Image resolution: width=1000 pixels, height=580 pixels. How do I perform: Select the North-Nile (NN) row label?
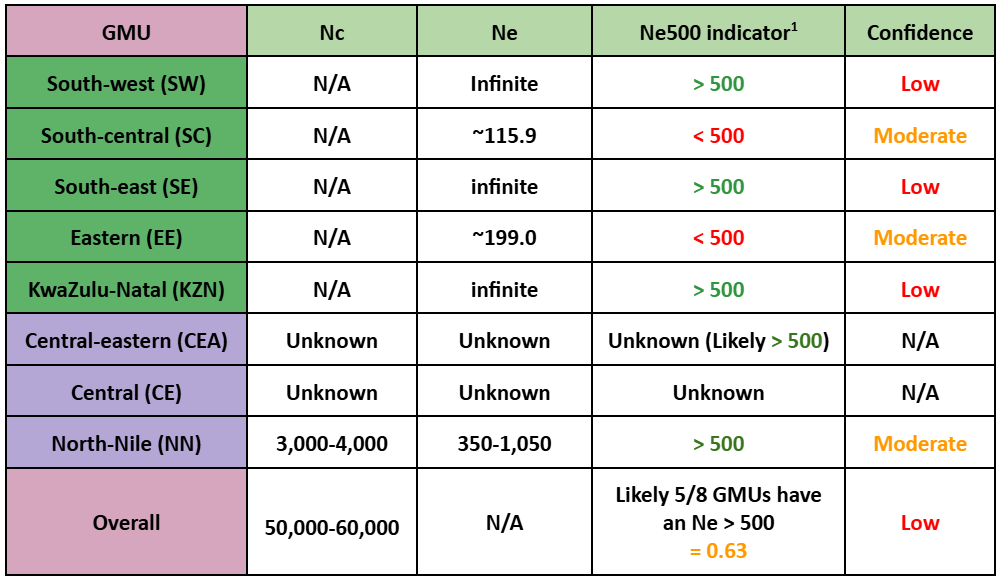coord(126,443)
